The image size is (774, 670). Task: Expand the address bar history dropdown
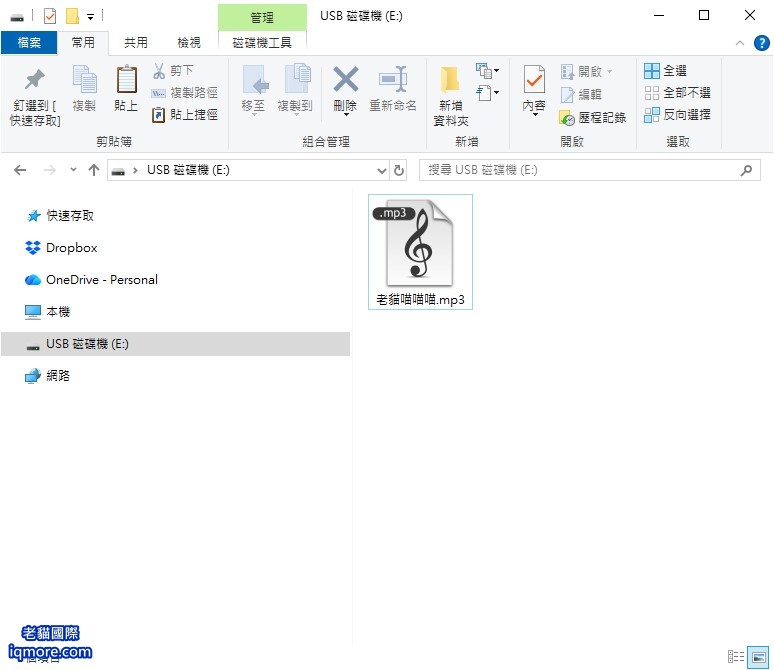pos(382,171)
